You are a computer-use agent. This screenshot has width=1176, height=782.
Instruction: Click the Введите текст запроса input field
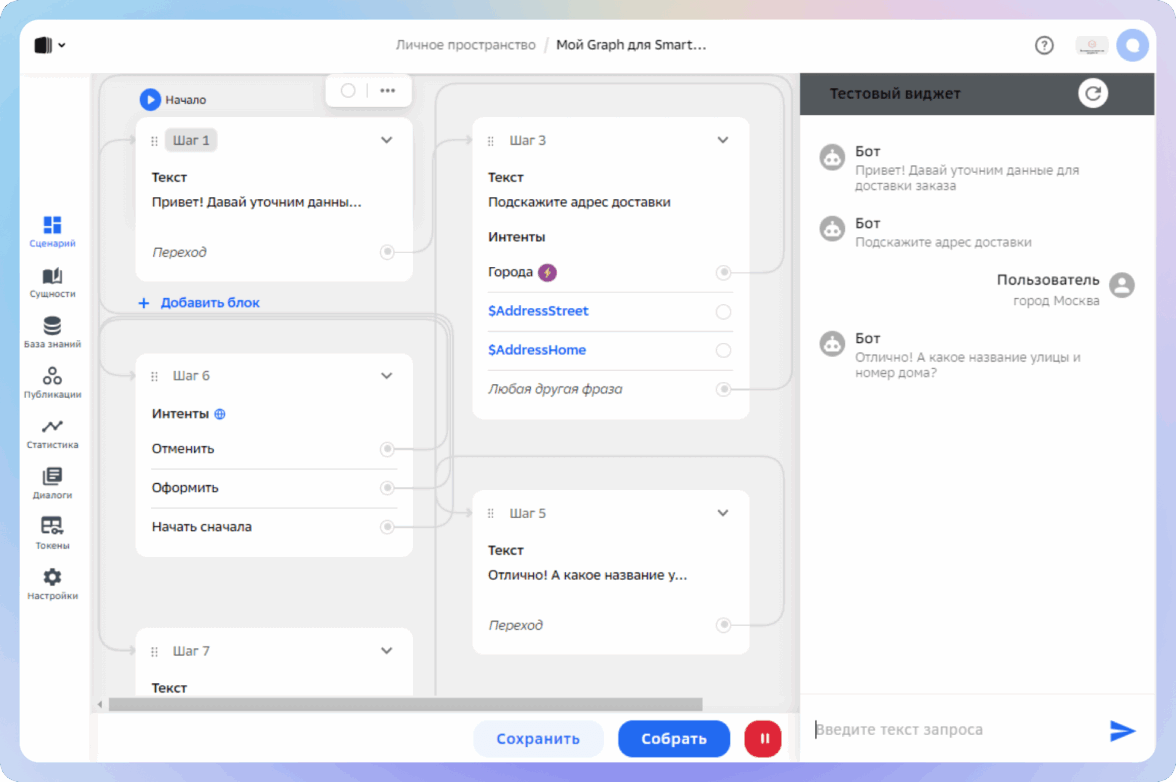coord(955,730)
